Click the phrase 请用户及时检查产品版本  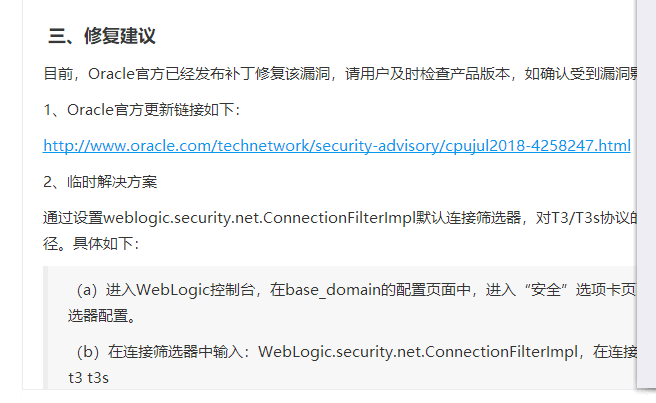click(427, 74)
